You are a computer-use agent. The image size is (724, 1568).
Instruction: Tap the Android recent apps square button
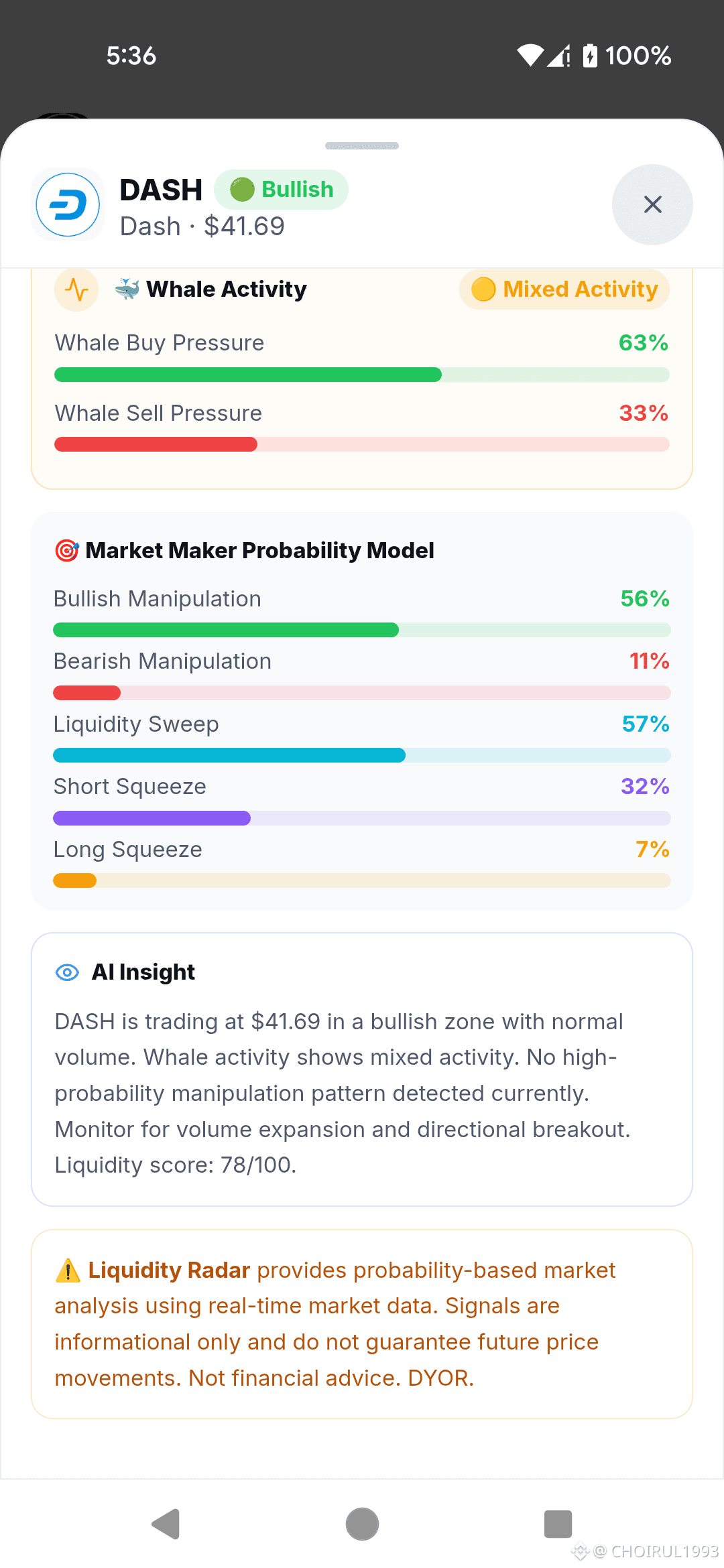pyautogui.click(x=558, y=1524)
